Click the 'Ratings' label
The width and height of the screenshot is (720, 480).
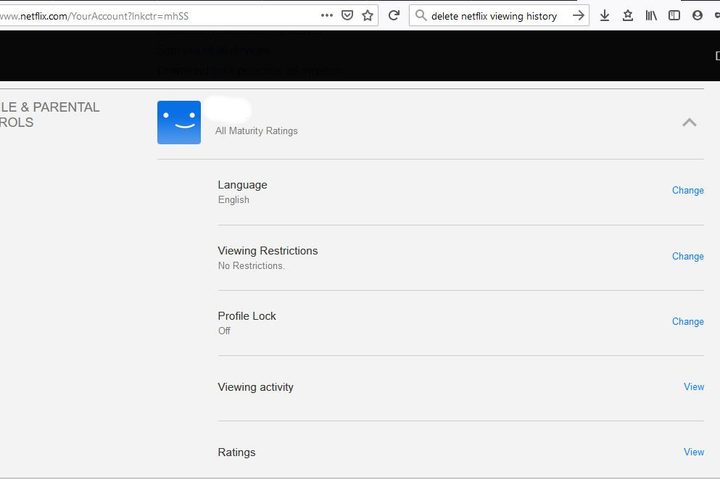236,452
